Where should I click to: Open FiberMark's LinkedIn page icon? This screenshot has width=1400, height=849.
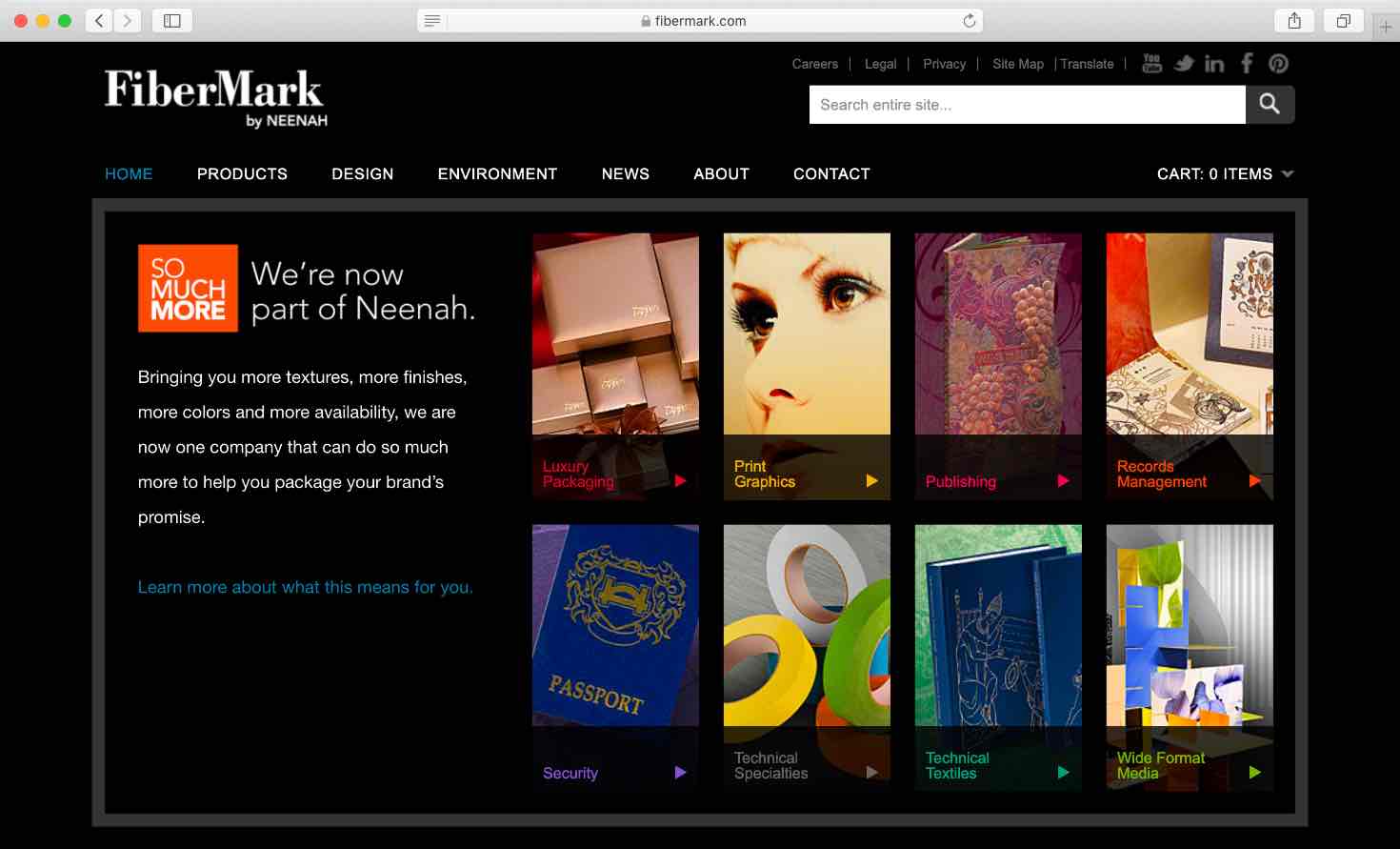1214,64
